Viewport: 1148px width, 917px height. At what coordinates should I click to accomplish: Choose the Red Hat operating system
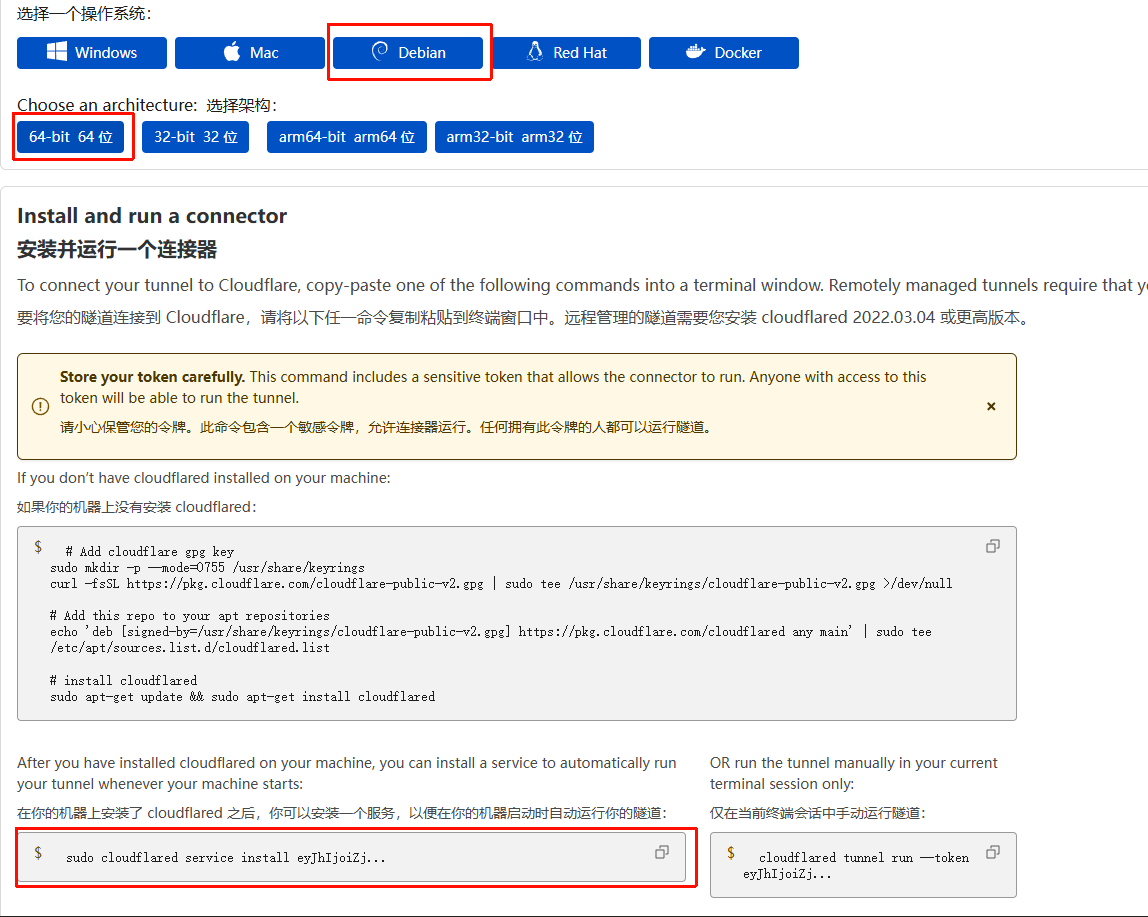click(x=566, y=53)
